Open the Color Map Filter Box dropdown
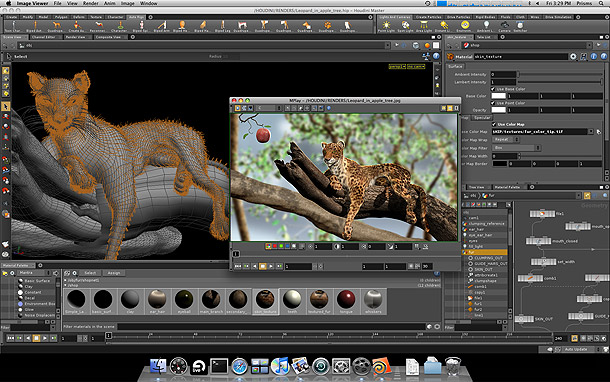This screenshot has width=610, height=382. pyautogui.click(x=516, y=148)
